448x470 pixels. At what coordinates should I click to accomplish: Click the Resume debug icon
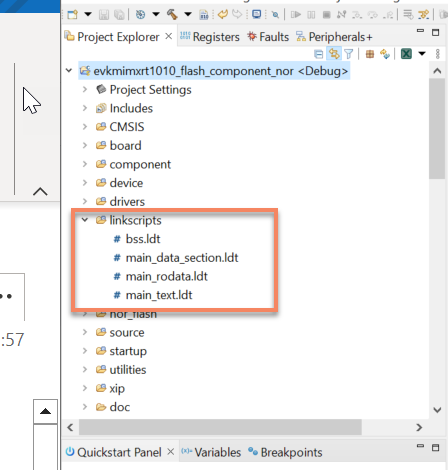click(x=296, y=15)
